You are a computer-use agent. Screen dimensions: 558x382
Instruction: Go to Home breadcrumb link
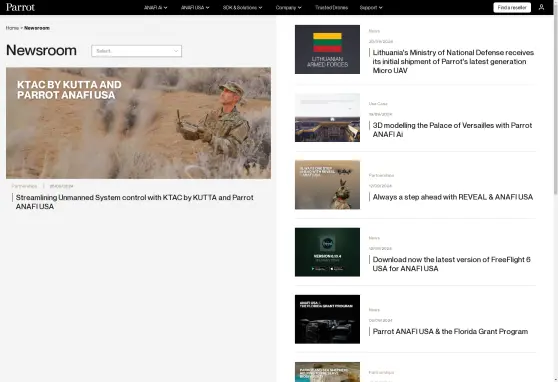(x=12, y=28)
